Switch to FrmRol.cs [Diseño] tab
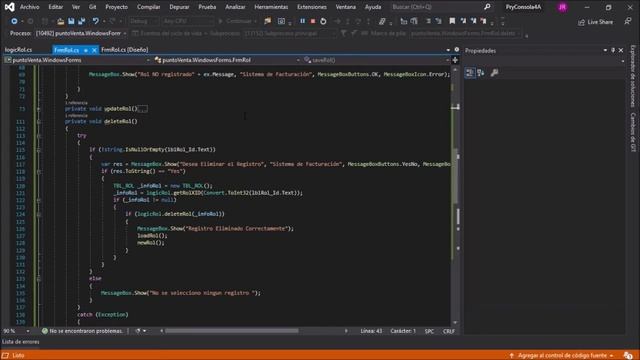This screenshot has height=360, width=640. pos(125,50)
